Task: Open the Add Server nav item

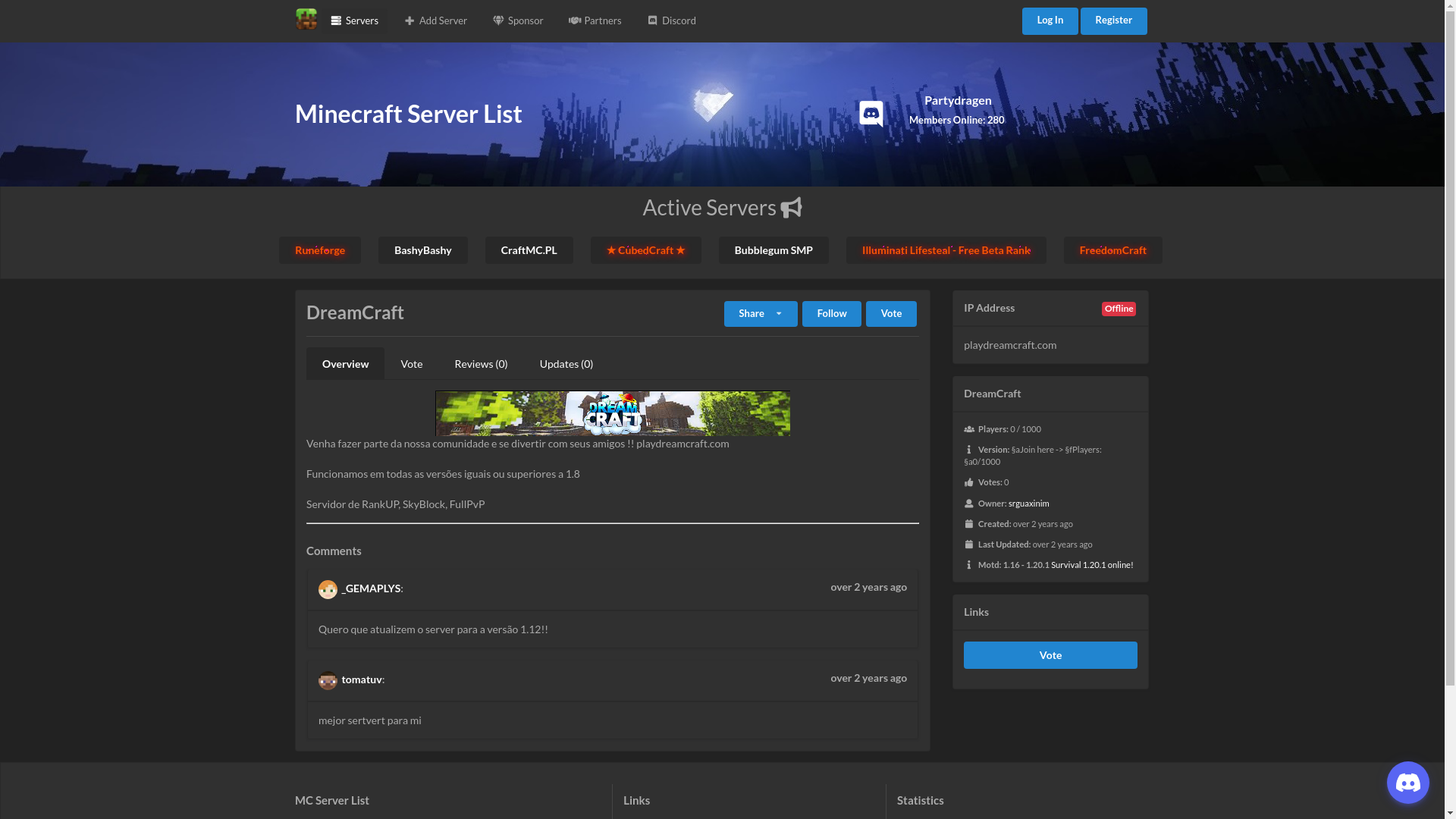Action: click(435, 20)
